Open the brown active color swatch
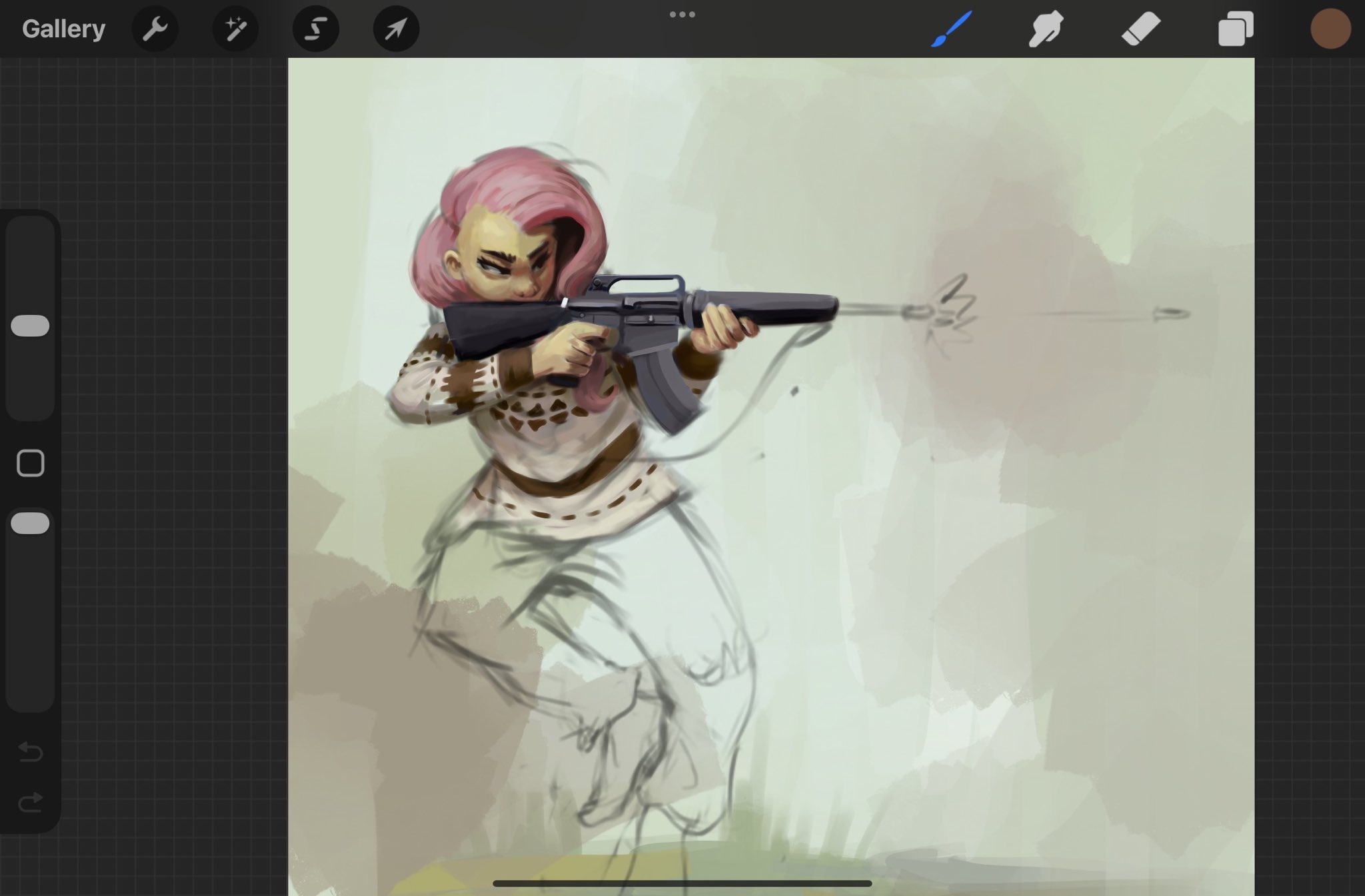Image resolution: width=1365 pixels, height=896 pixels. coord(1330,29)
